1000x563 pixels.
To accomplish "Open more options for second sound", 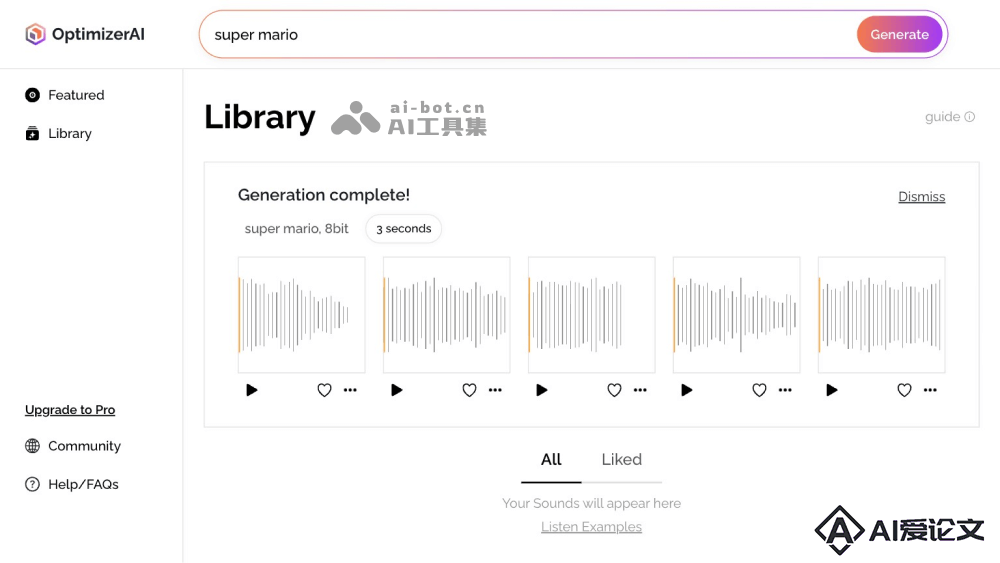I will 495,390.
